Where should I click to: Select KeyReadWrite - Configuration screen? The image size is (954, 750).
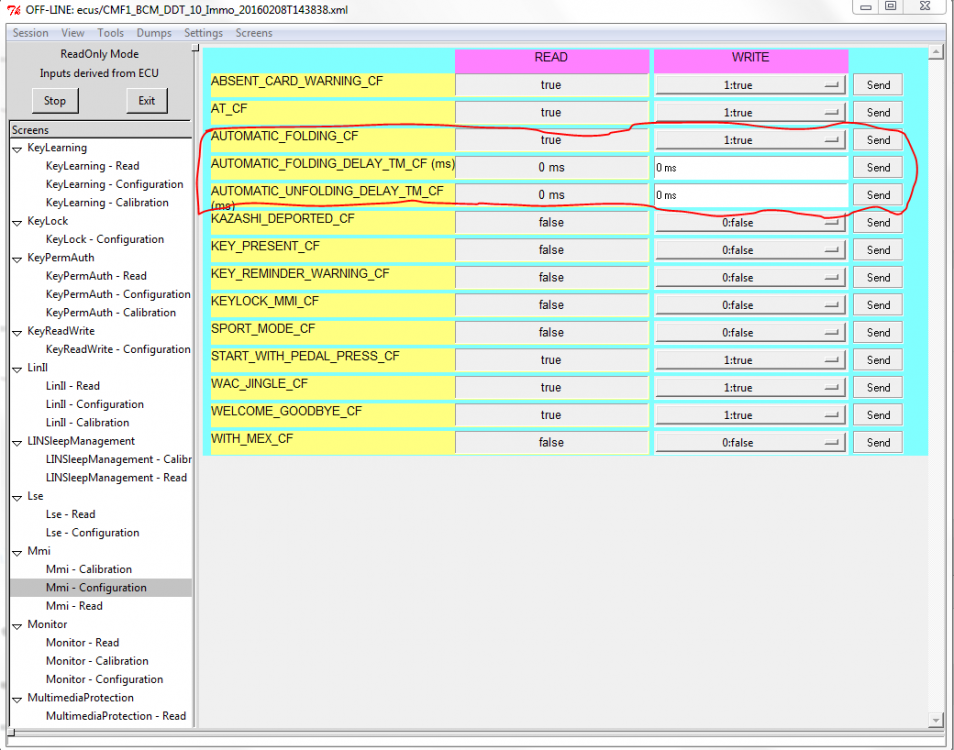[118, 349]
